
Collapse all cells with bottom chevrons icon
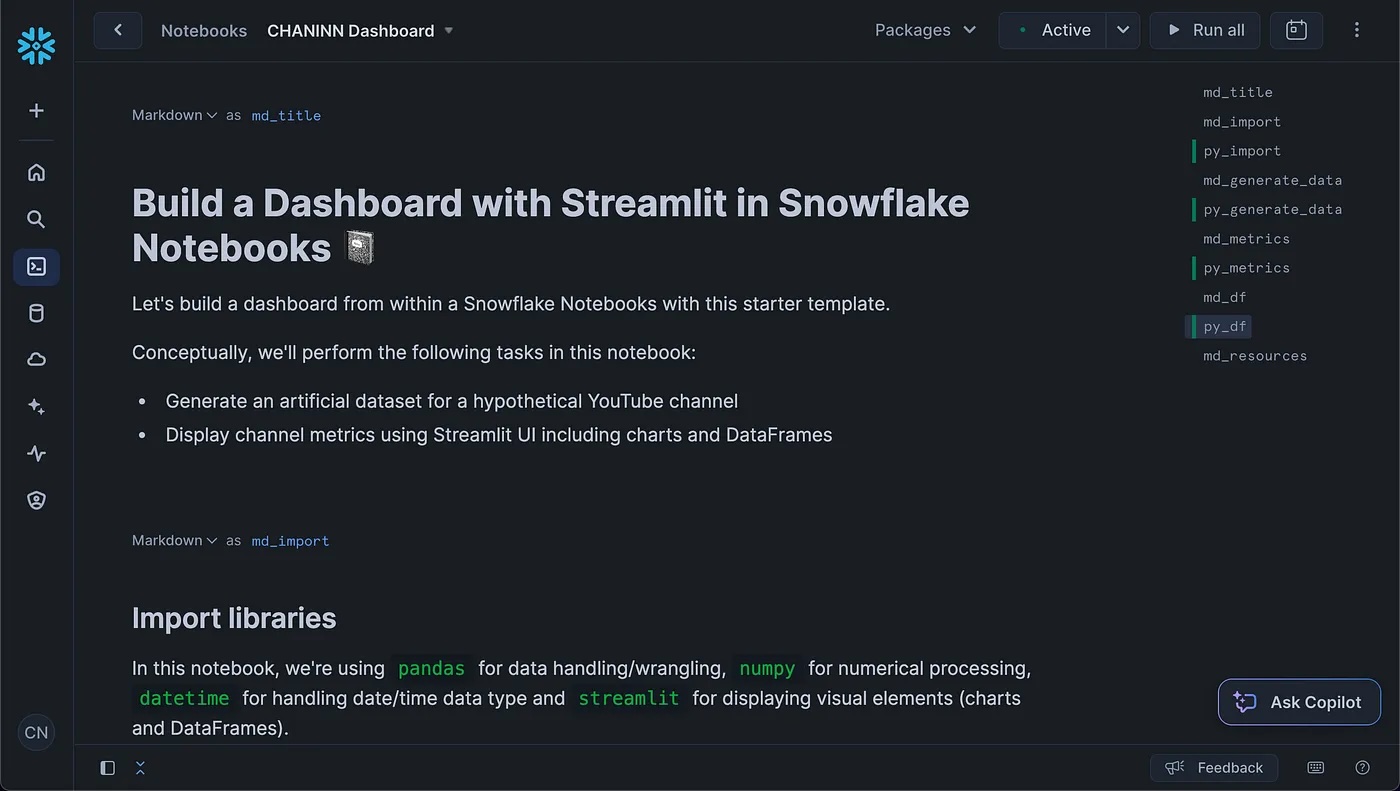(140, 768)
